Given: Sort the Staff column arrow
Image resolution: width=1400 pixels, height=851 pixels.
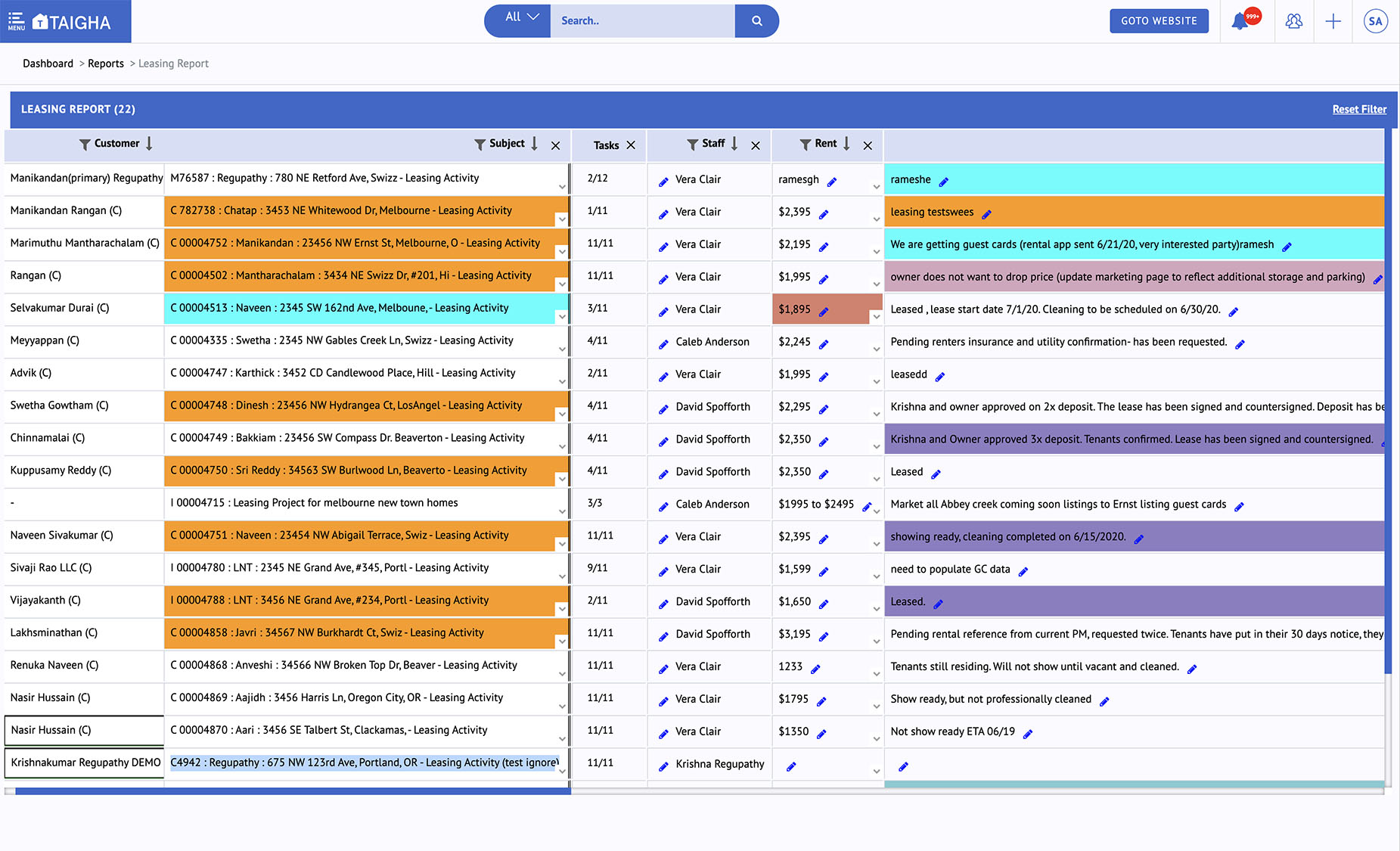Looking at the screenshot, I should coord(734,144).
